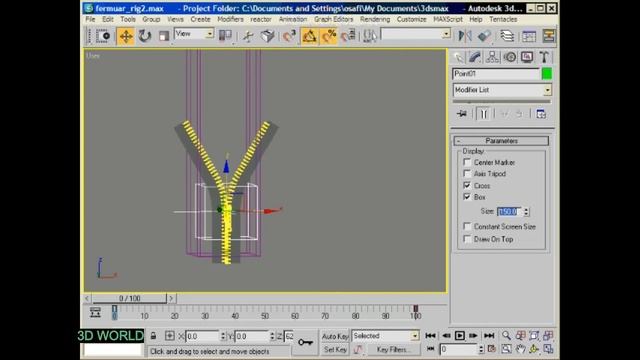The image size is (640, 360).
Task: Open the Rendering menu
Action: (375, 19)
